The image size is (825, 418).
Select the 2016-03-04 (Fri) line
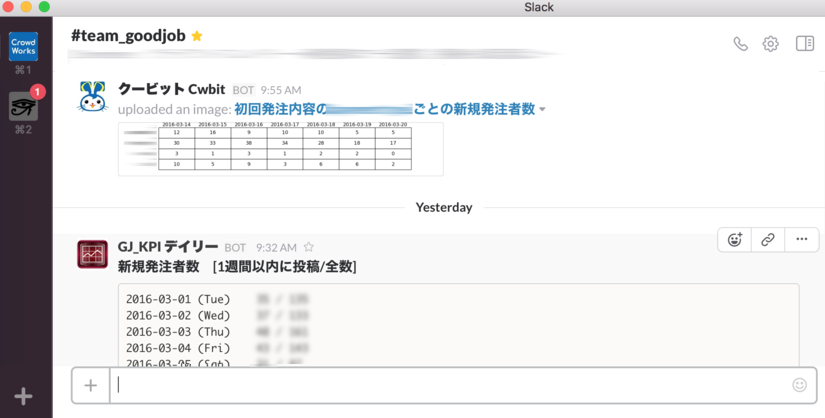coord(217,348)
